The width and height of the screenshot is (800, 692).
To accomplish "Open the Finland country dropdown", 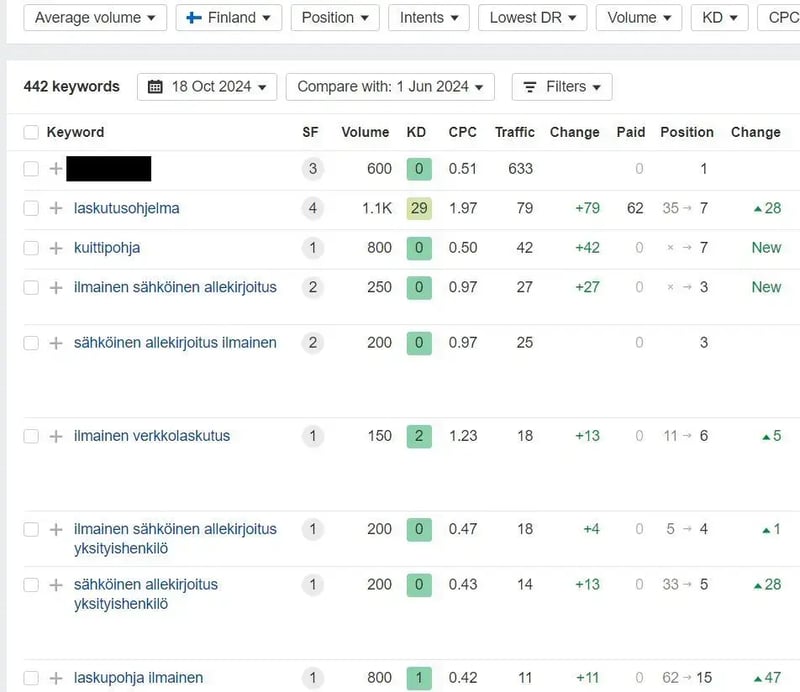I will (229, 18).
